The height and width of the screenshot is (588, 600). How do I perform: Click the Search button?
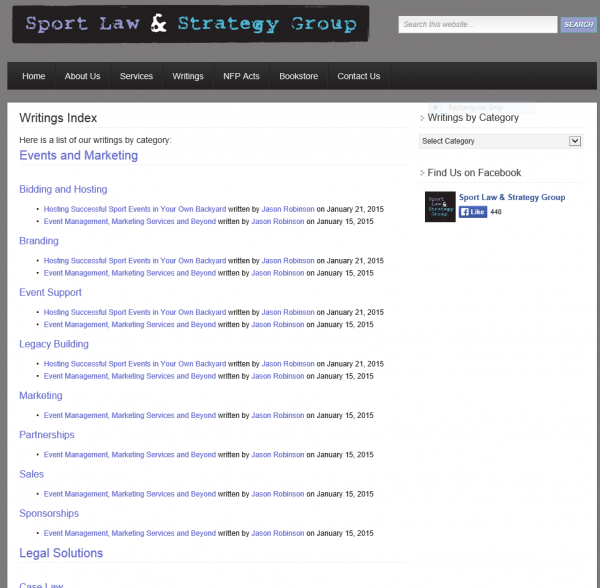tap(578, 25)
